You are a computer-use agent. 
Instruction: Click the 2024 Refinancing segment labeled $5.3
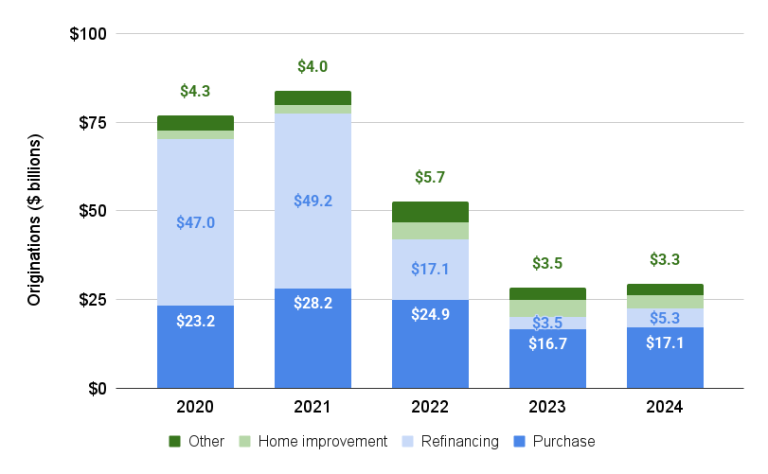665,318
